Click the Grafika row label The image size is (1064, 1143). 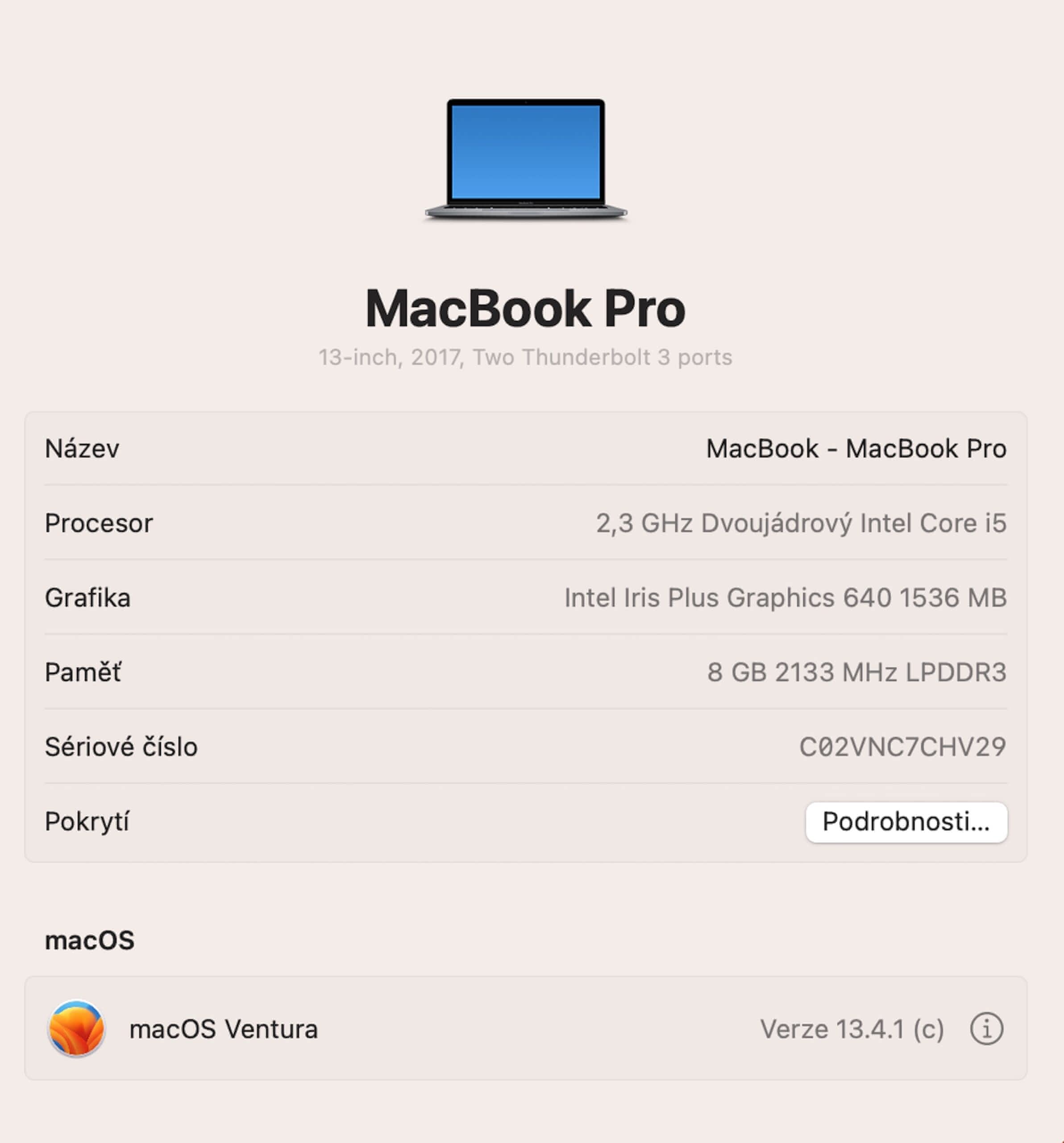[88, 598]
